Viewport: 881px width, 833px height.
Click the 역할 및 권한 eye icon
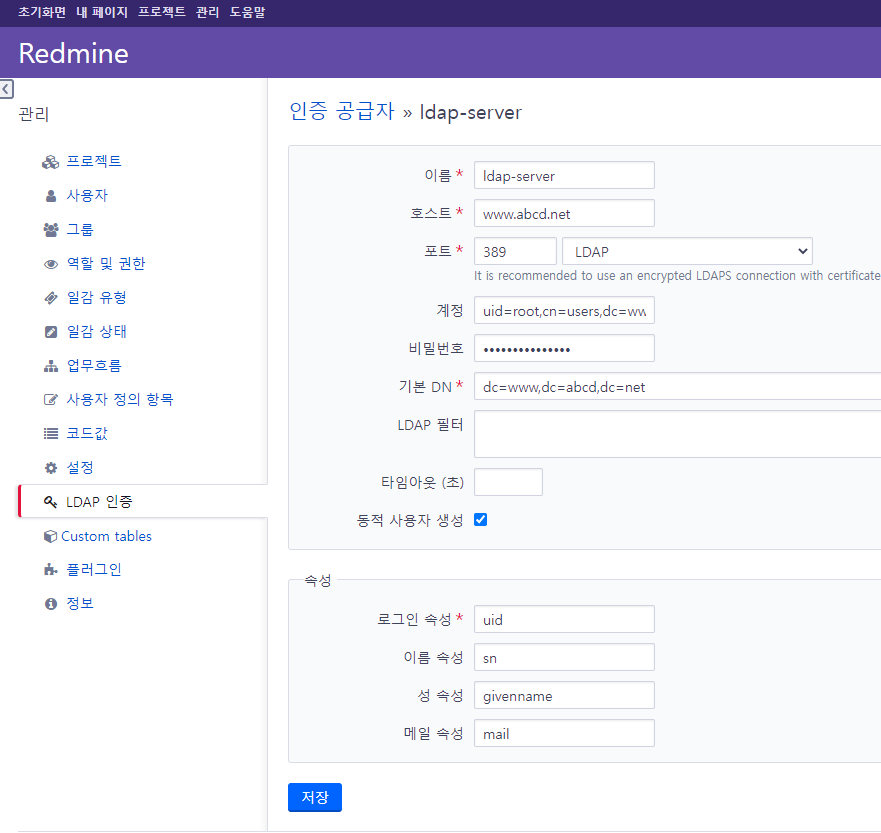point(51,264)
